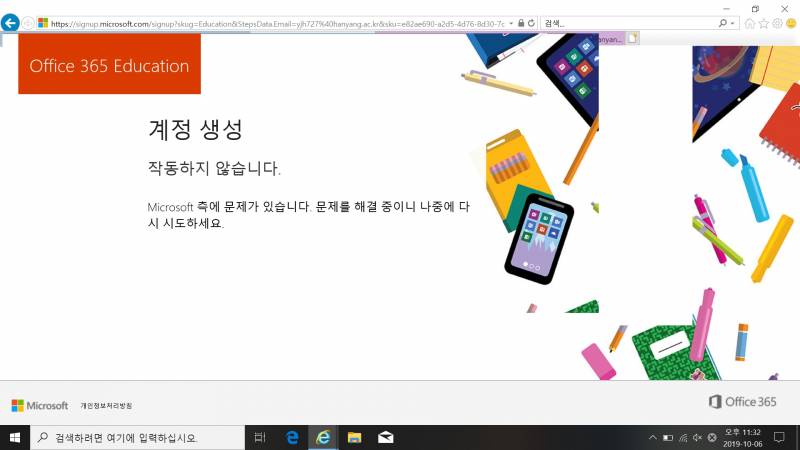Restore down the Internet Explorer window

click(x=755, y=9)
